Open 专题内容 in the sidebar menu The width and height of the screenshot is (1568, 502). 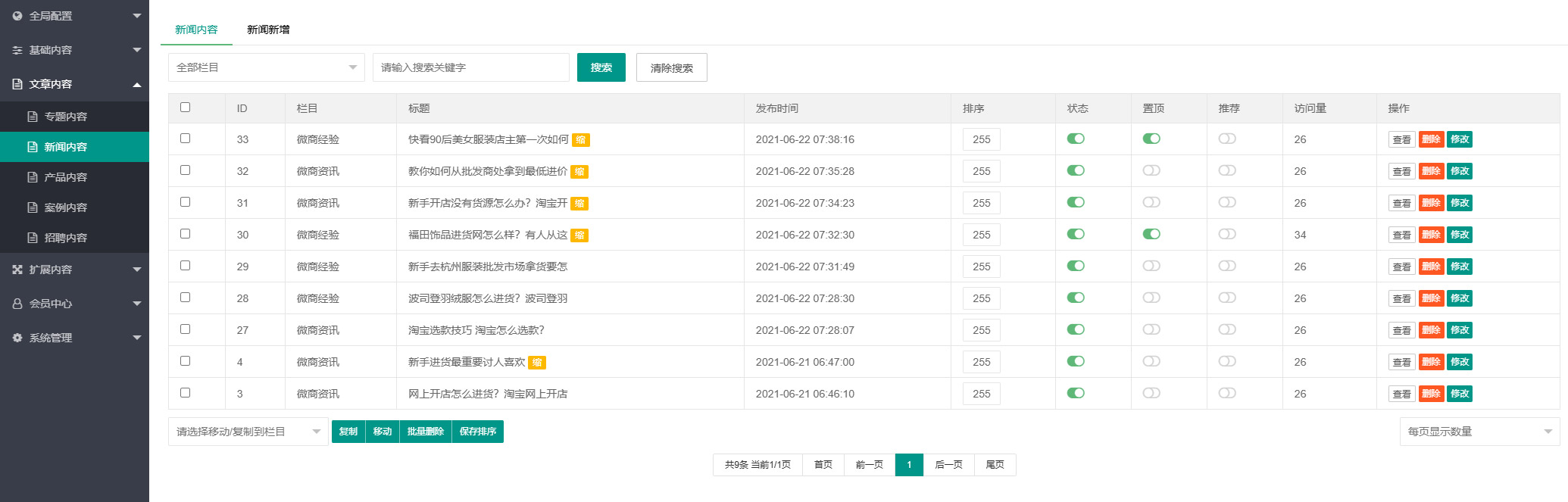(x=66, y=117)
